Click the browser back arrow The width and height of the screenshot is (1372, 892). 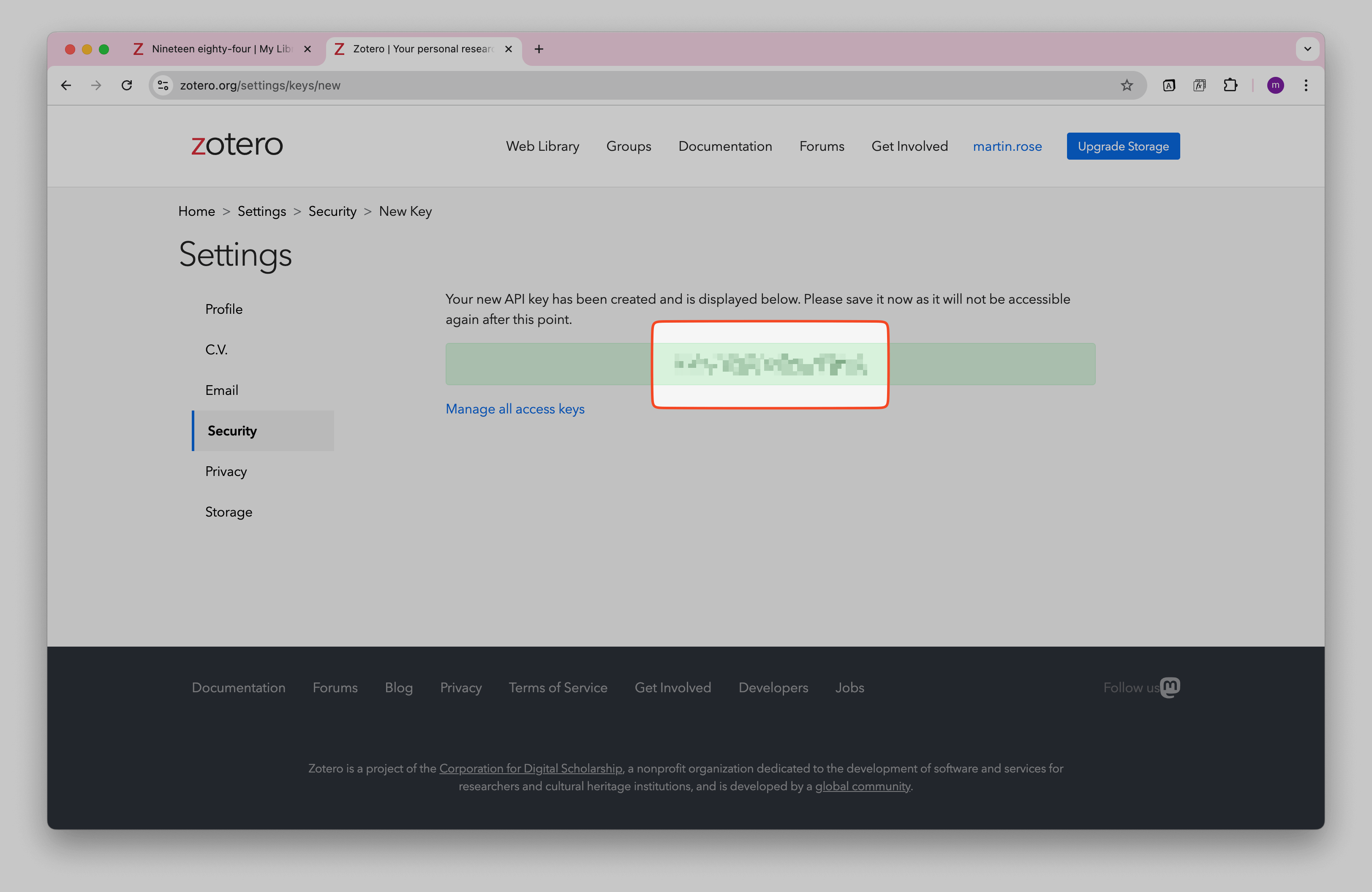[x=66, y=85]
